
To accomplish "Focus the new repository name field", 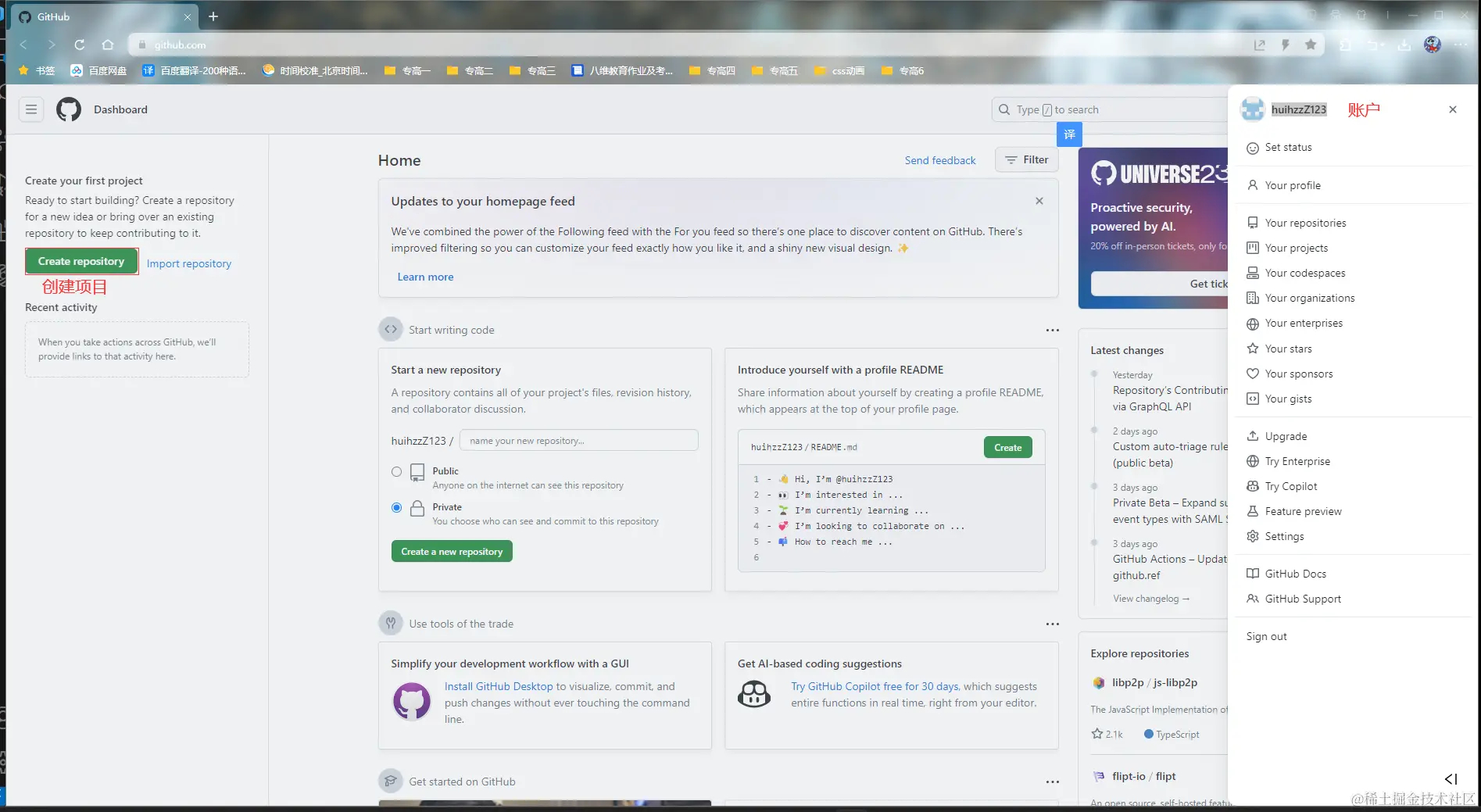I will (579, 440).
